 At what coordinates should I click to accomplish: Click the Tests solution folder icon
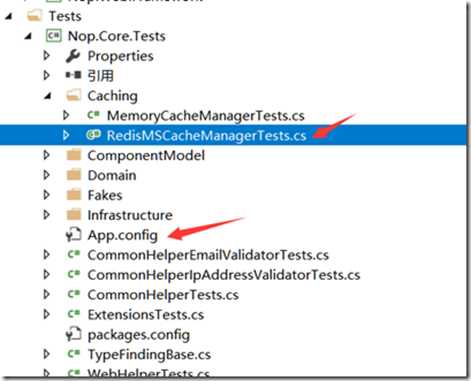point(34,15)
